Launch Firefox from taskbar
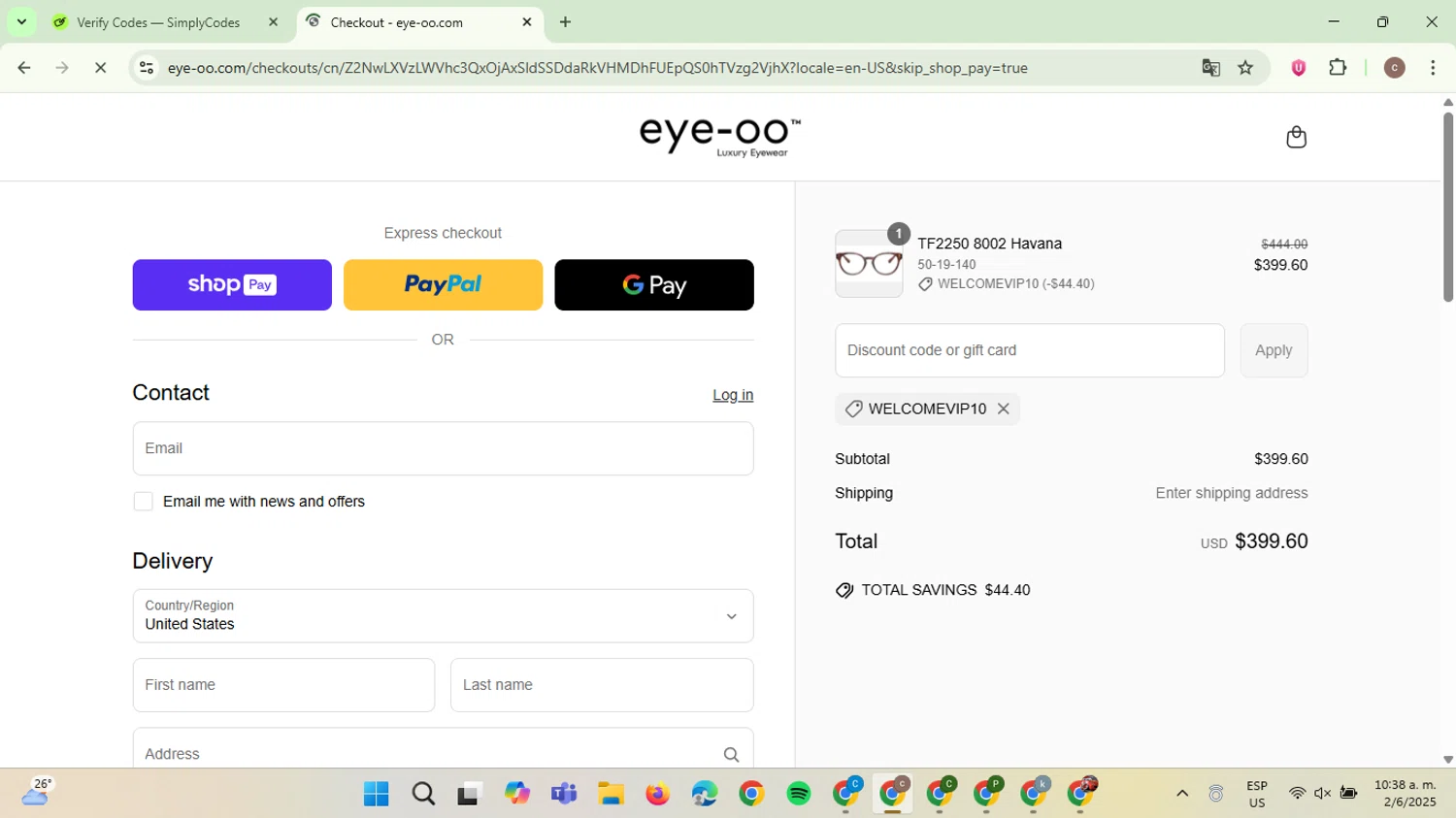This screenshot has height=818, width=1456. [657, 794]
